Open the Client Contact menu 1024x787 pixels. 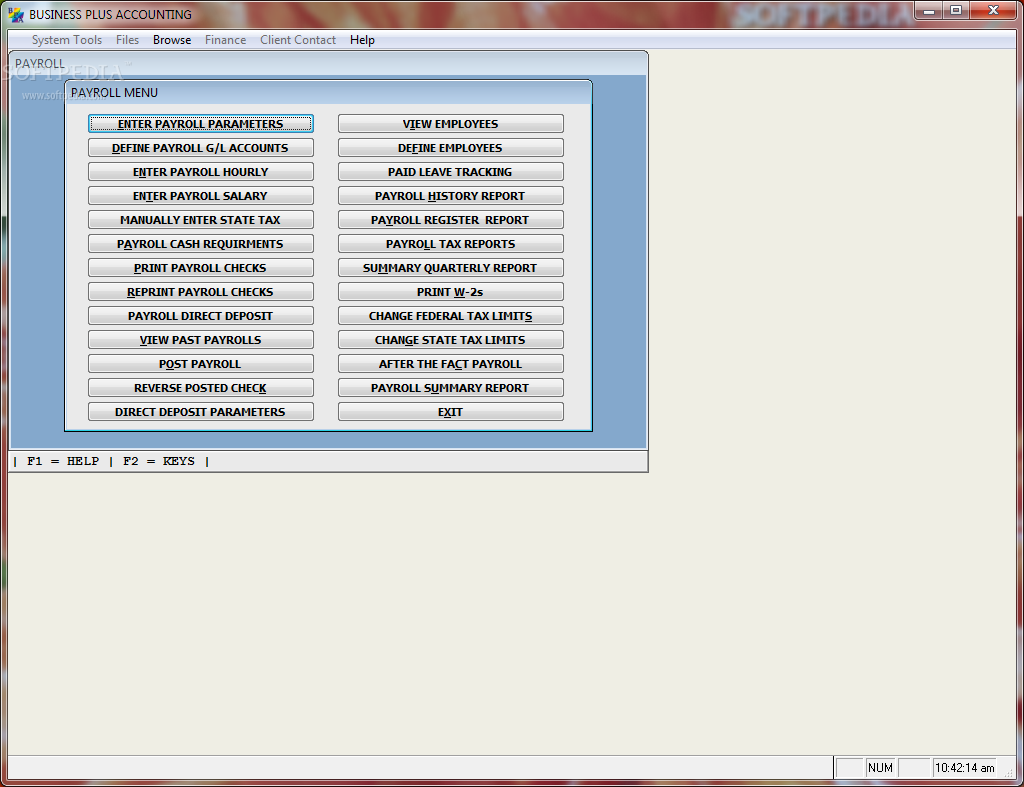pyautogui.click(x=298, y=40)
